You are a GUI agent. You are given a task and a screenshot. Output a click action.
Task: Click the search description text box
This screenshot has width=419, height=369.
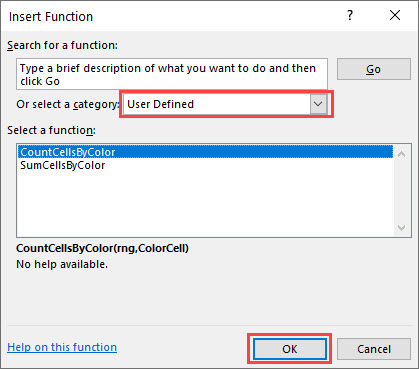172,74
